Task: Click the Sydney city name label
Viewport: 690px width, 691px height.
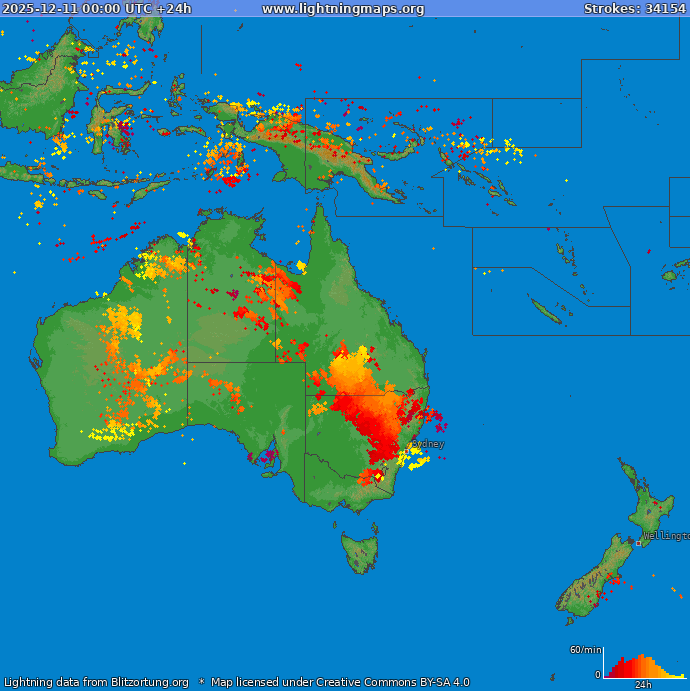Action: click(428, 443)
